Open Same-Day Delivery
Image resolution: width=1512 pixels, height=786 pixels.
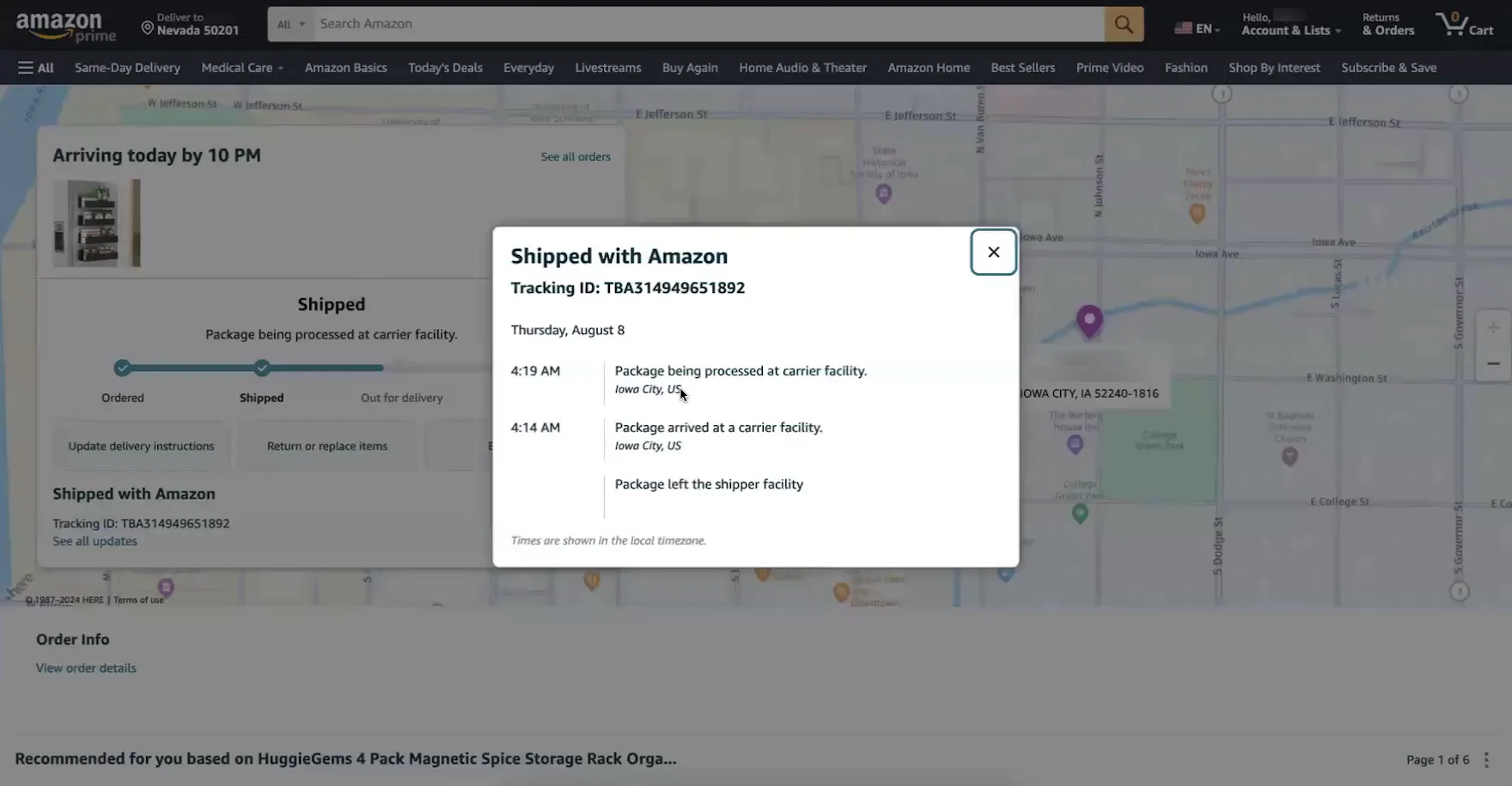(127, 68)
